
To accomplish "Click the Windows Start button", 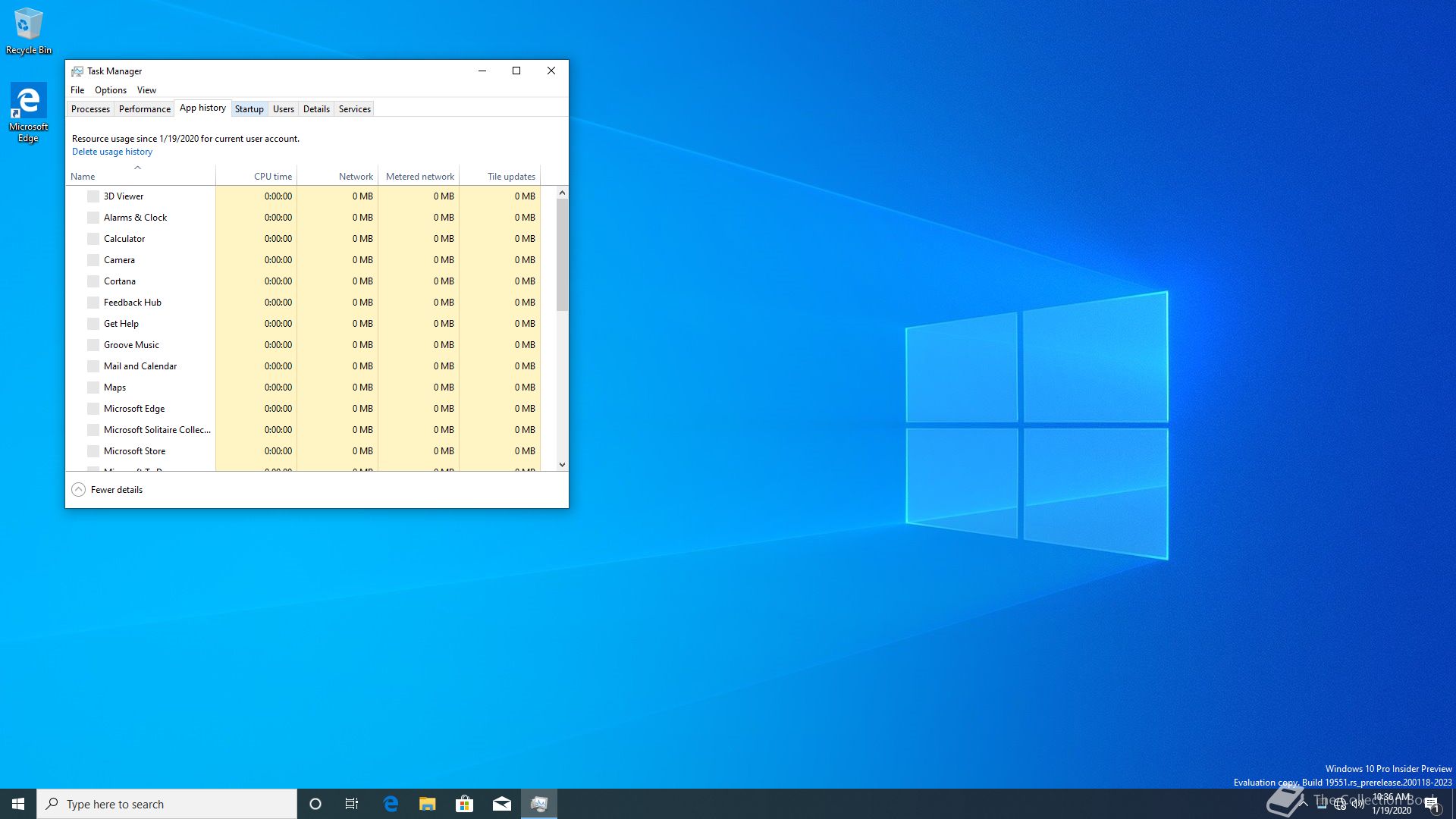I will (18, 804).
